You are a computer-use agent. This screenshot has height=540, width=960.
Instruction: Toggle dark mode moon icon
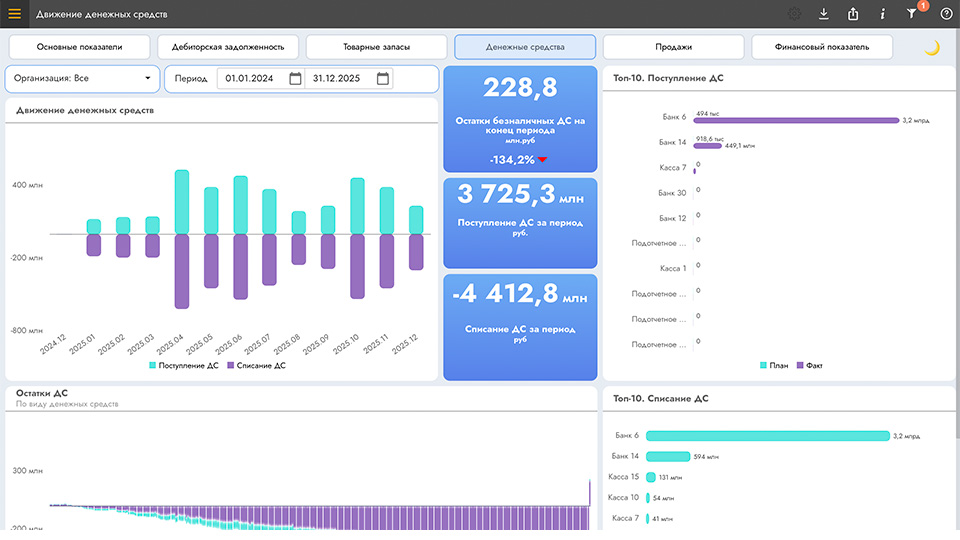[931, 47]
